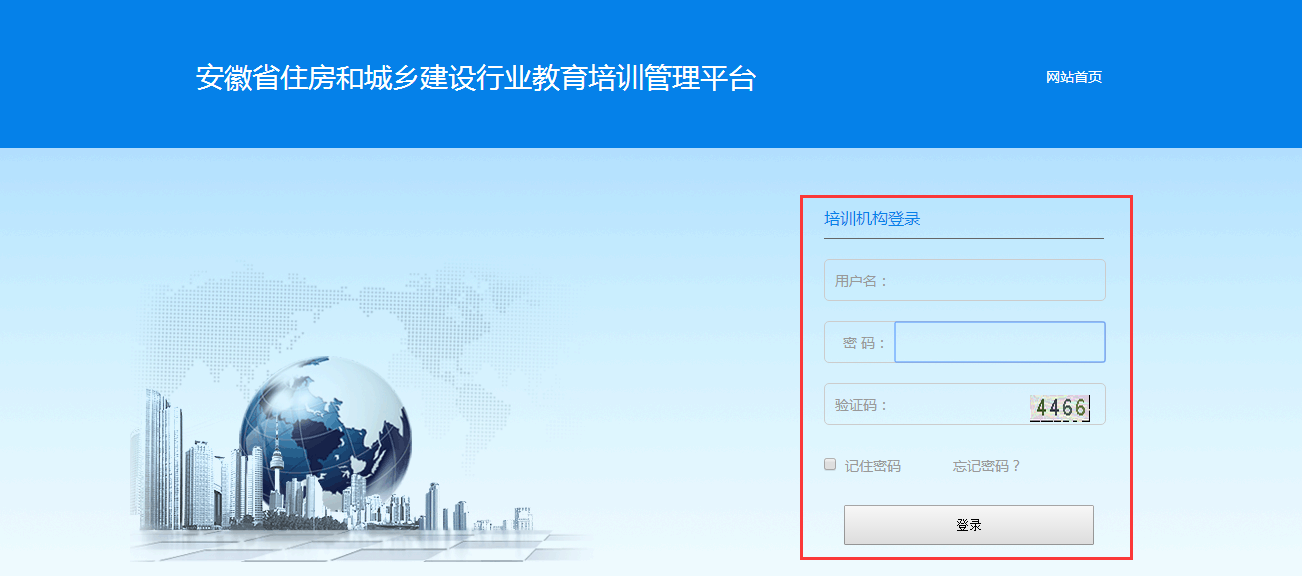The height and width of the screenshot is (576, 1302).
Task: Focus the 验证码 input field
Action: coord(927,404)
